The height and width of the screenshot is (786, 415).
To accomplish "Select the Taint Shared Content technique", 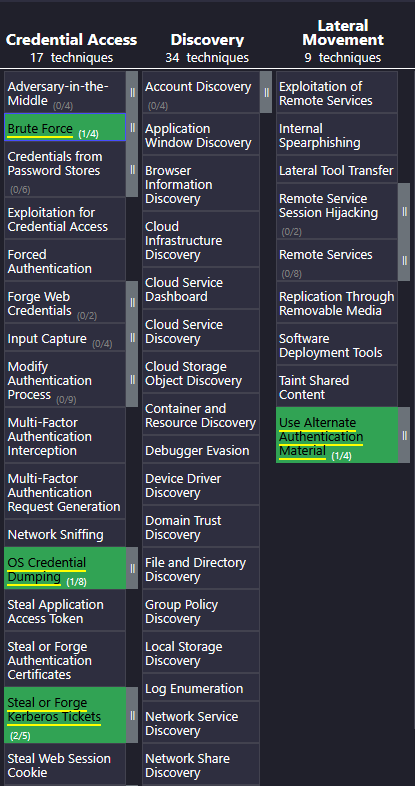I will (x=337, y=386).
